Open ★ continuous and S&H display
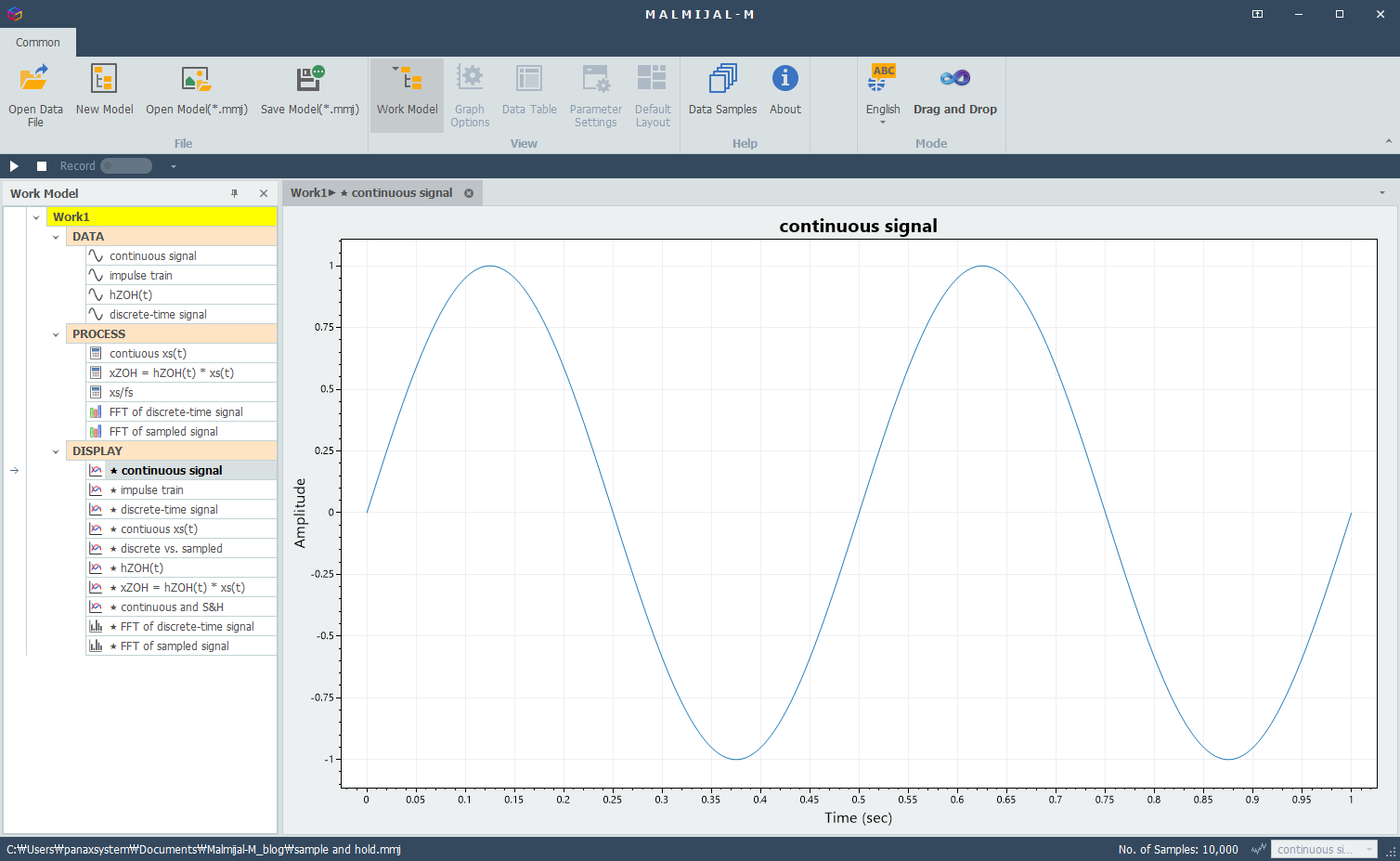 [181, 607]
